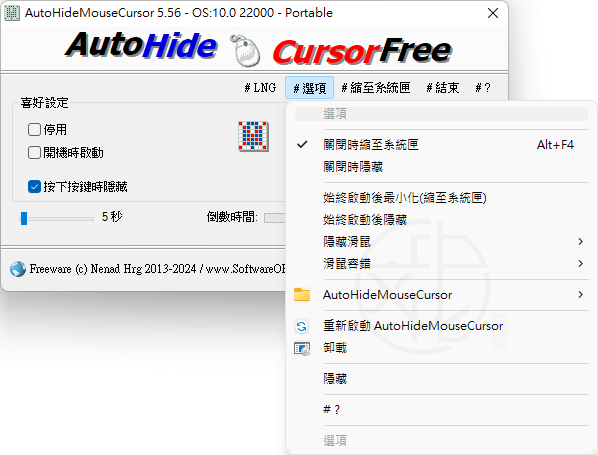Click the timeout slider thumb

(24, 219)
